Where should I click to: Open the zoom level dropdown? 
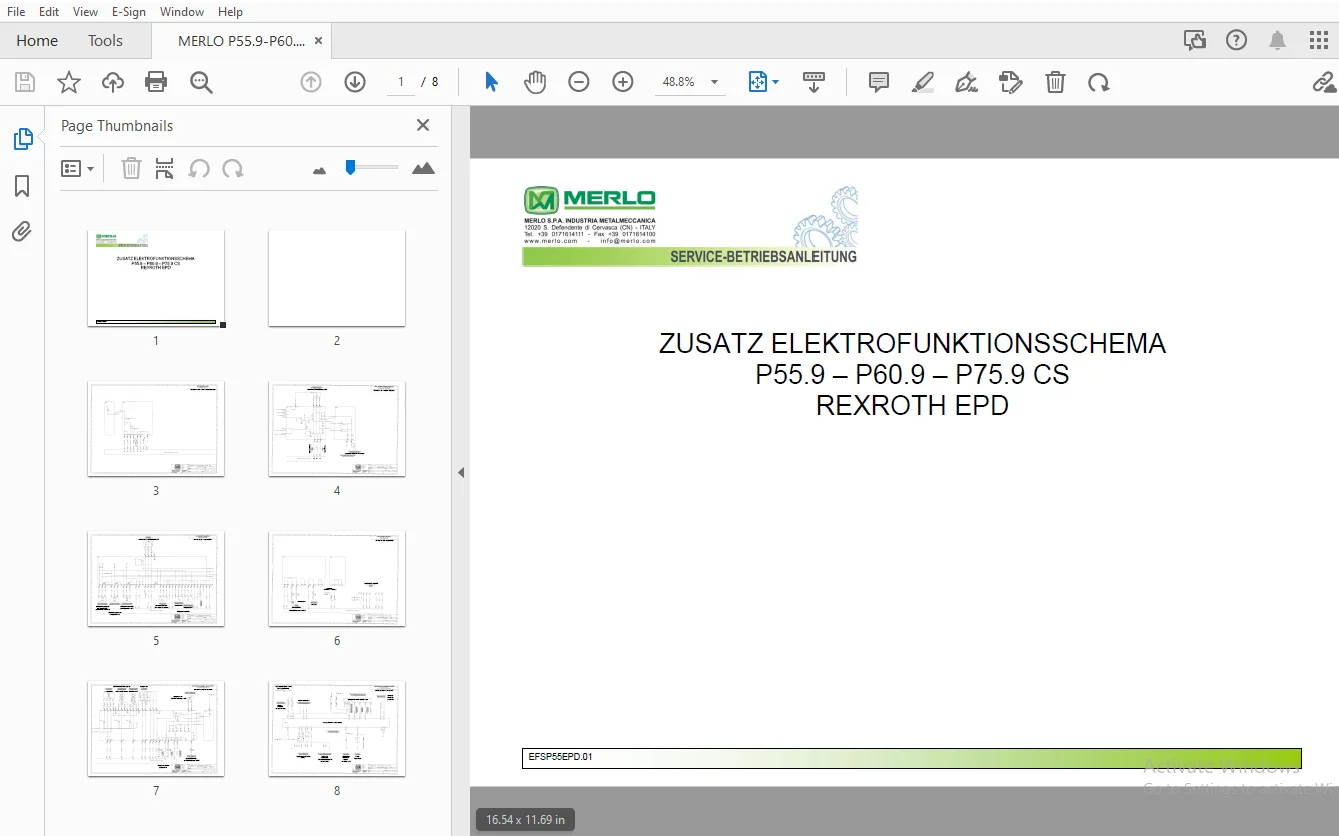[x=714, y=82]
